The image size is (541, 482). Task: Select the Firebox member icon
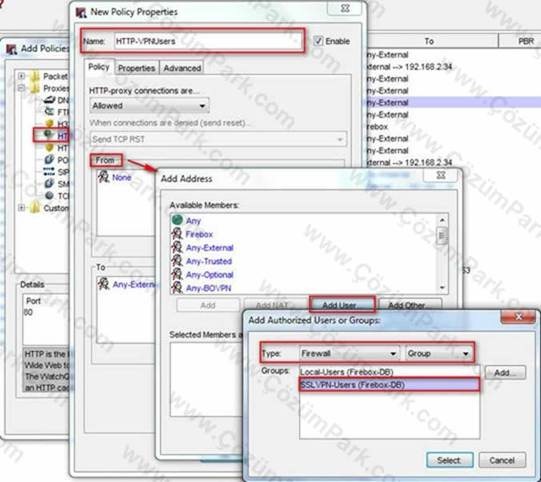pos(177,234)
